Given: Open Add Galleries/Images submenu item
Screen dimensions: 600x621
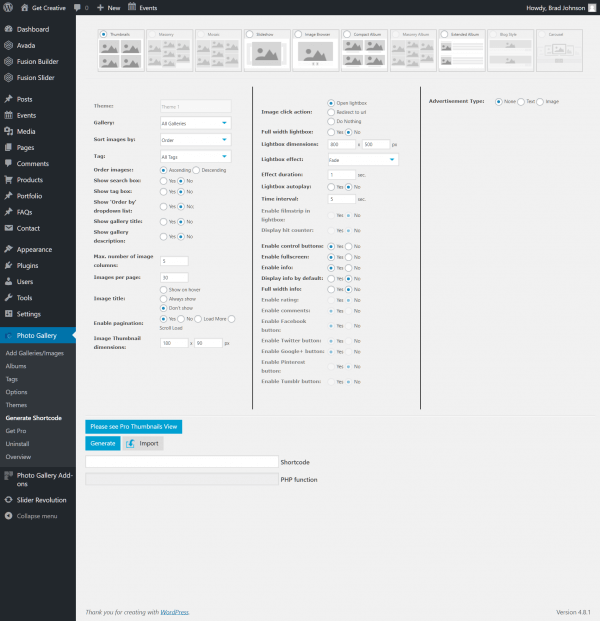Looking at the screenshot, I should coord(34,353).
